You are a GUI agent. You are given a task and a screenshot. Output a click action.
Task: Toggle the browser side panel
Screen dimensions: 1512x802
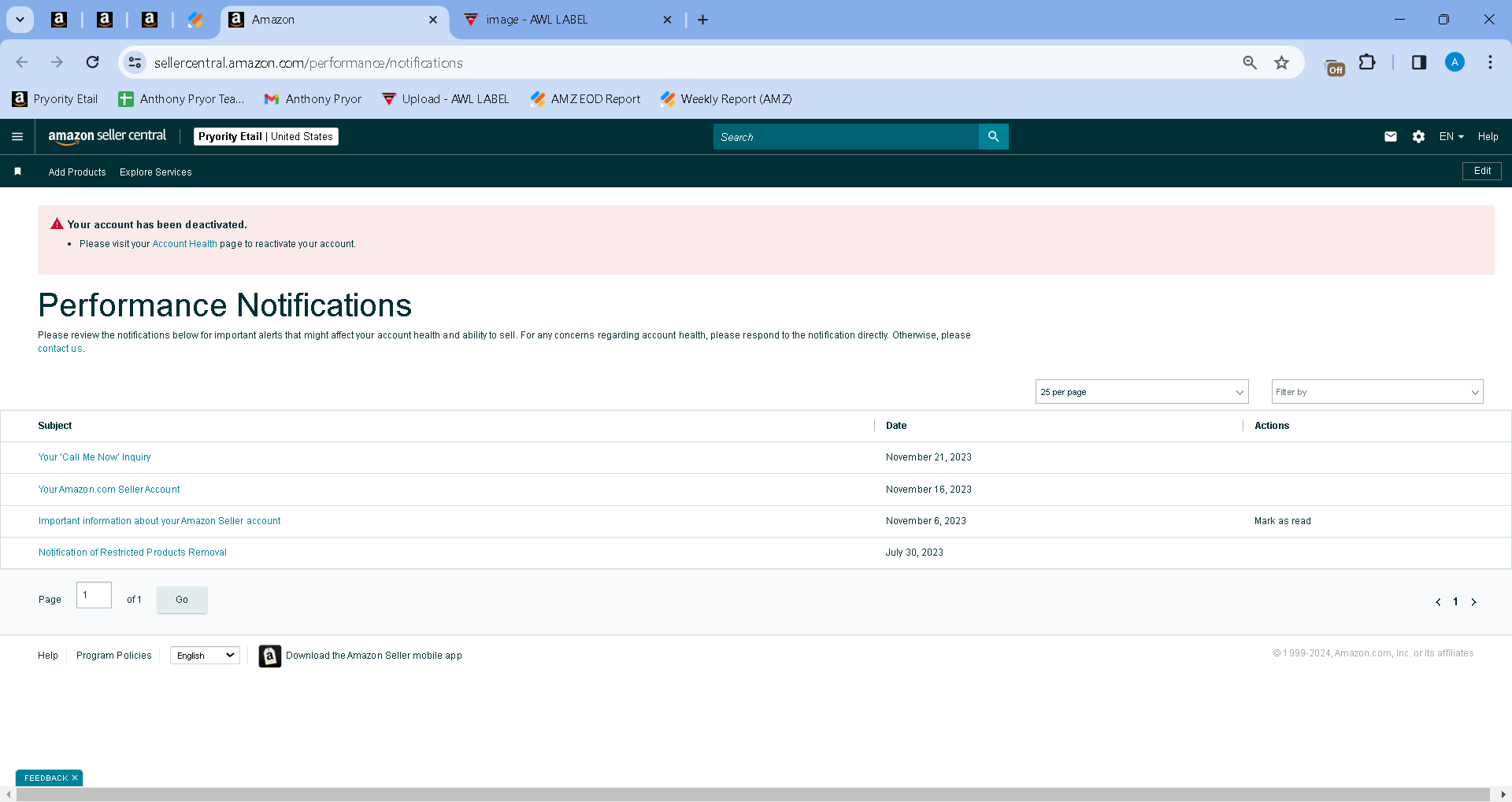[x=1419, y=62]
